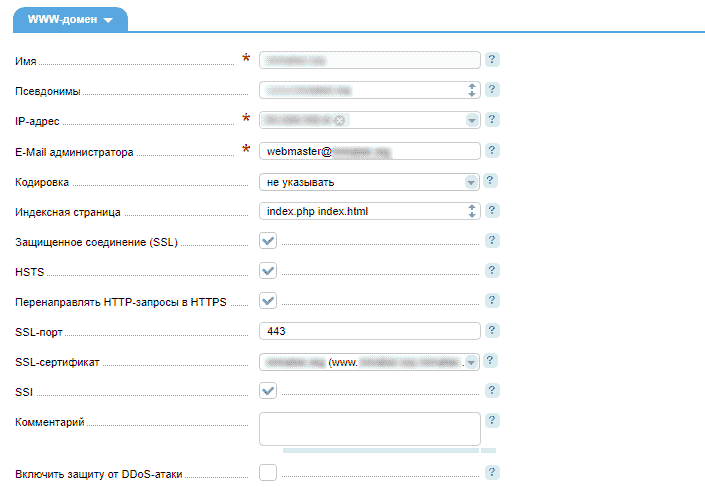The height and width of the screenshot is (495, 705).
Task: Remove the selected IP address with x icon
Action: point(339,121)
